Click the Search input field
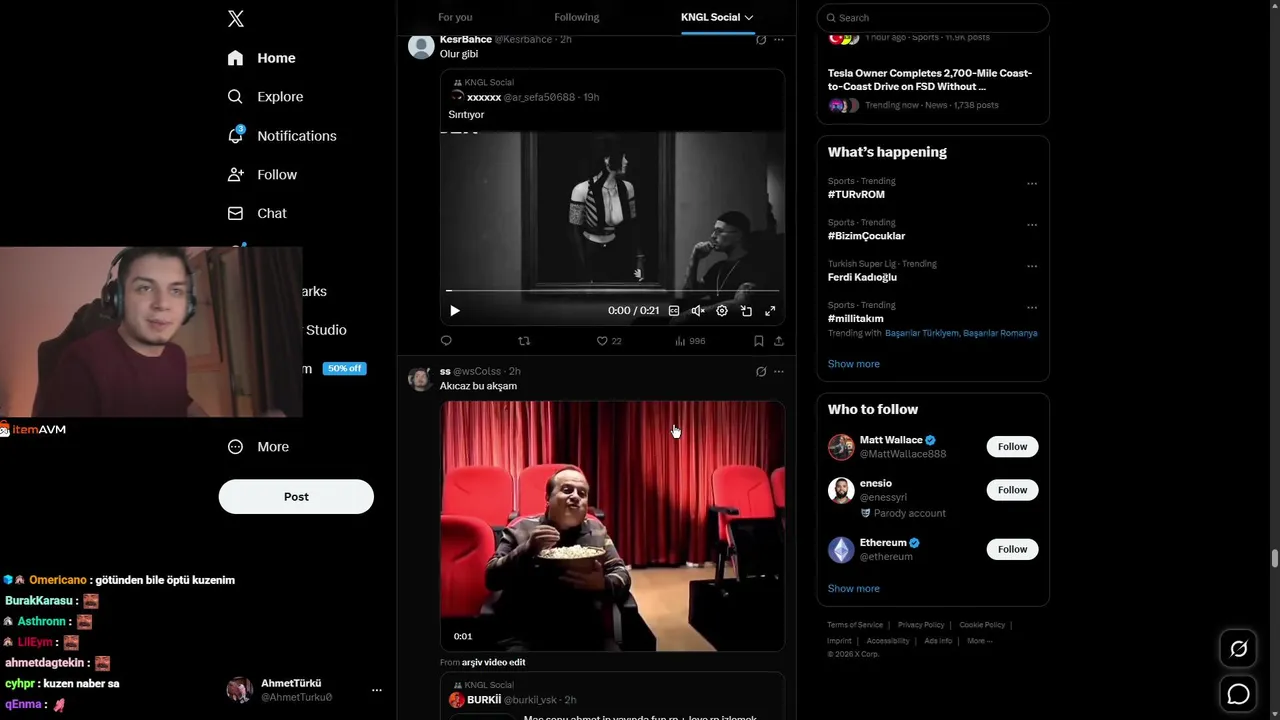The image size is (1280, 720). point(933,17)
